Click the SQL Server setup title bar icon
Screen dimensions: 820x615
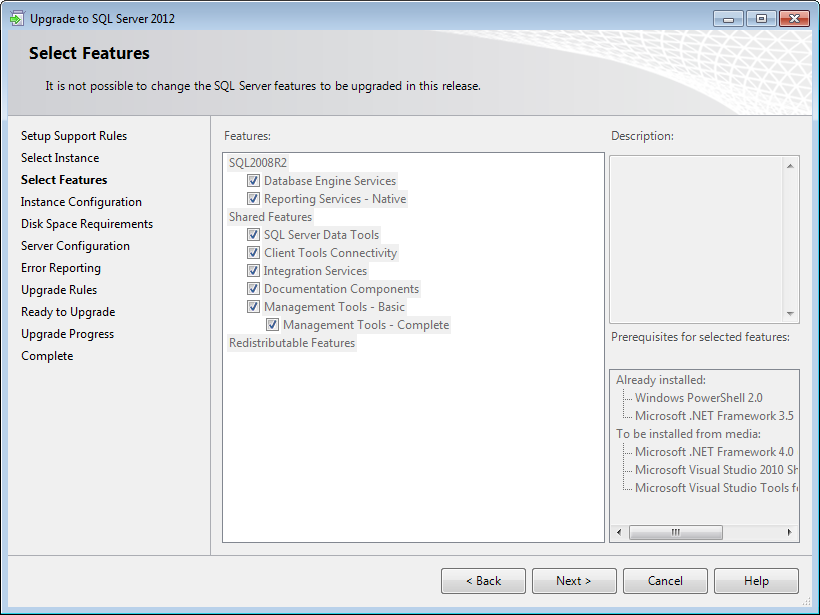(x=17, y=18)
